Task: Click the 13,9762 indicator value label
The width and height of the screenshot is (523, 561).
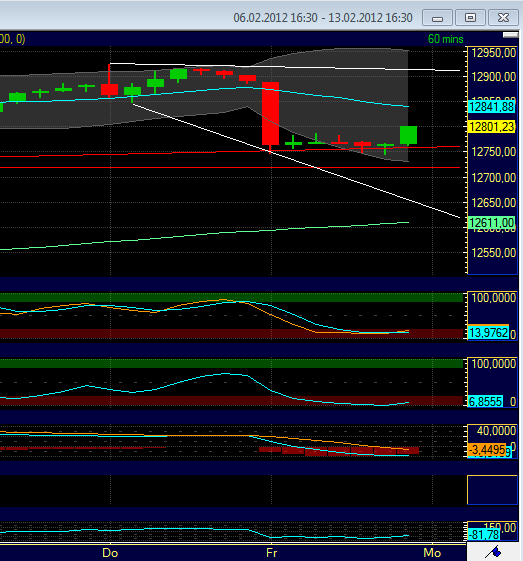Action: pyautogui.click(x=488, y=333)
